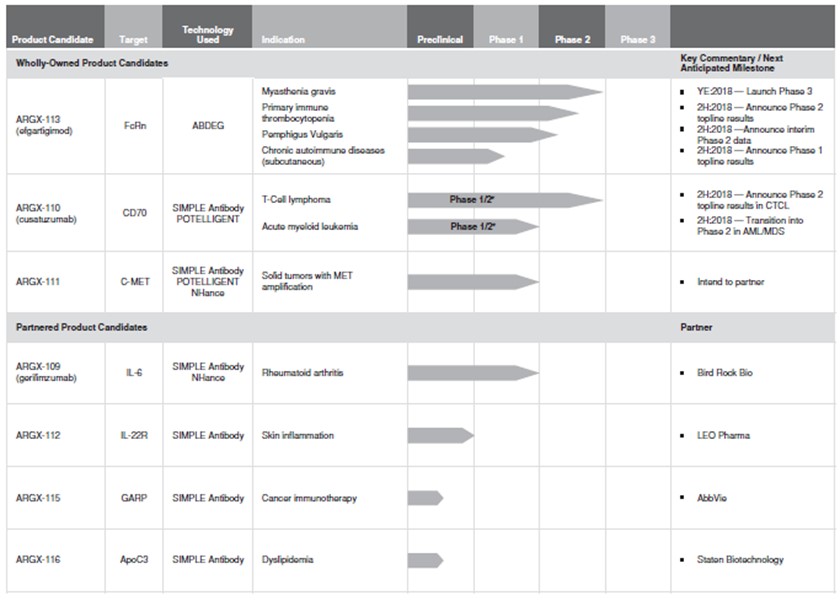Click the Preclinical phase header
The width and height of the screenshot is (840, 601).
pos(439,40)
